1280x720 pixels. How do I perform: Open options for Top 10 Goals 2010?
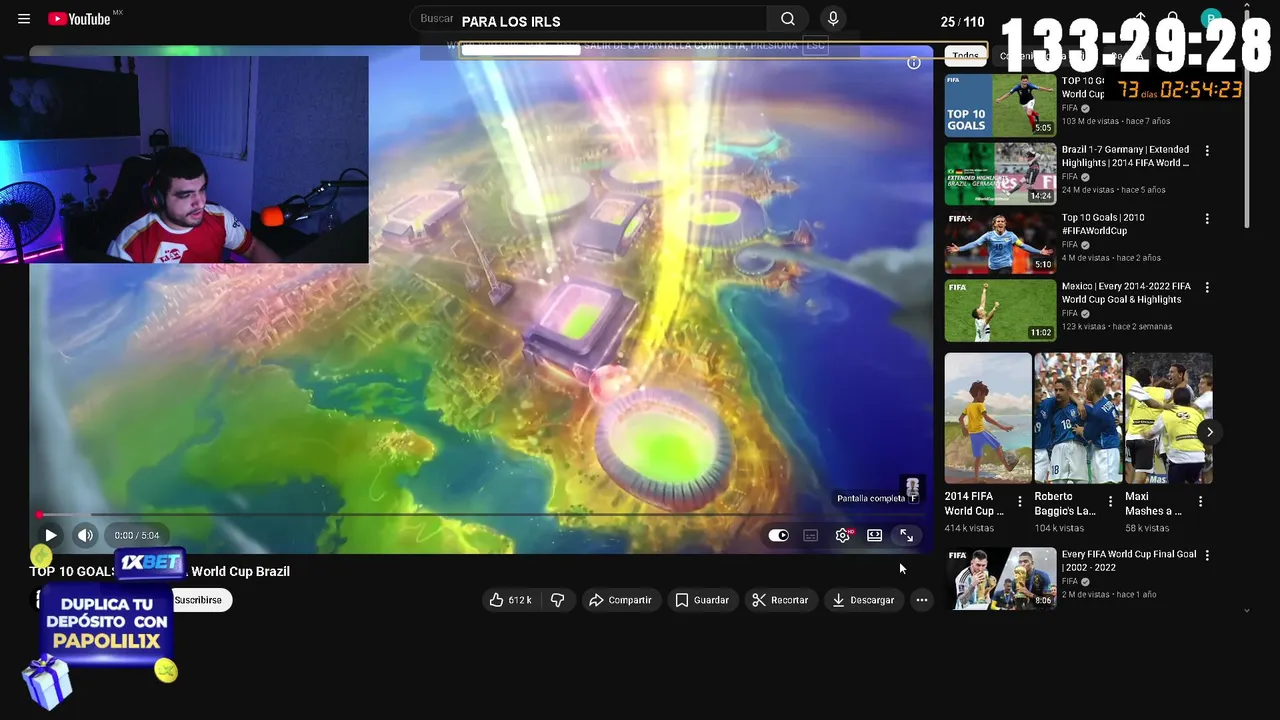pos(1207,219)
